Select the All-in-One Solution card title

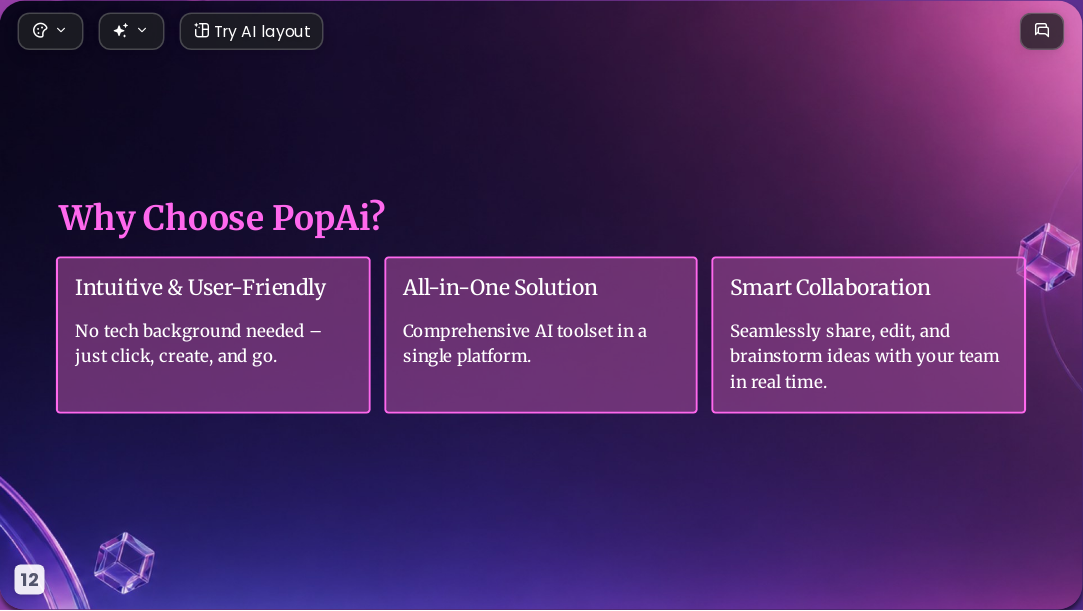tap(500, 287)
